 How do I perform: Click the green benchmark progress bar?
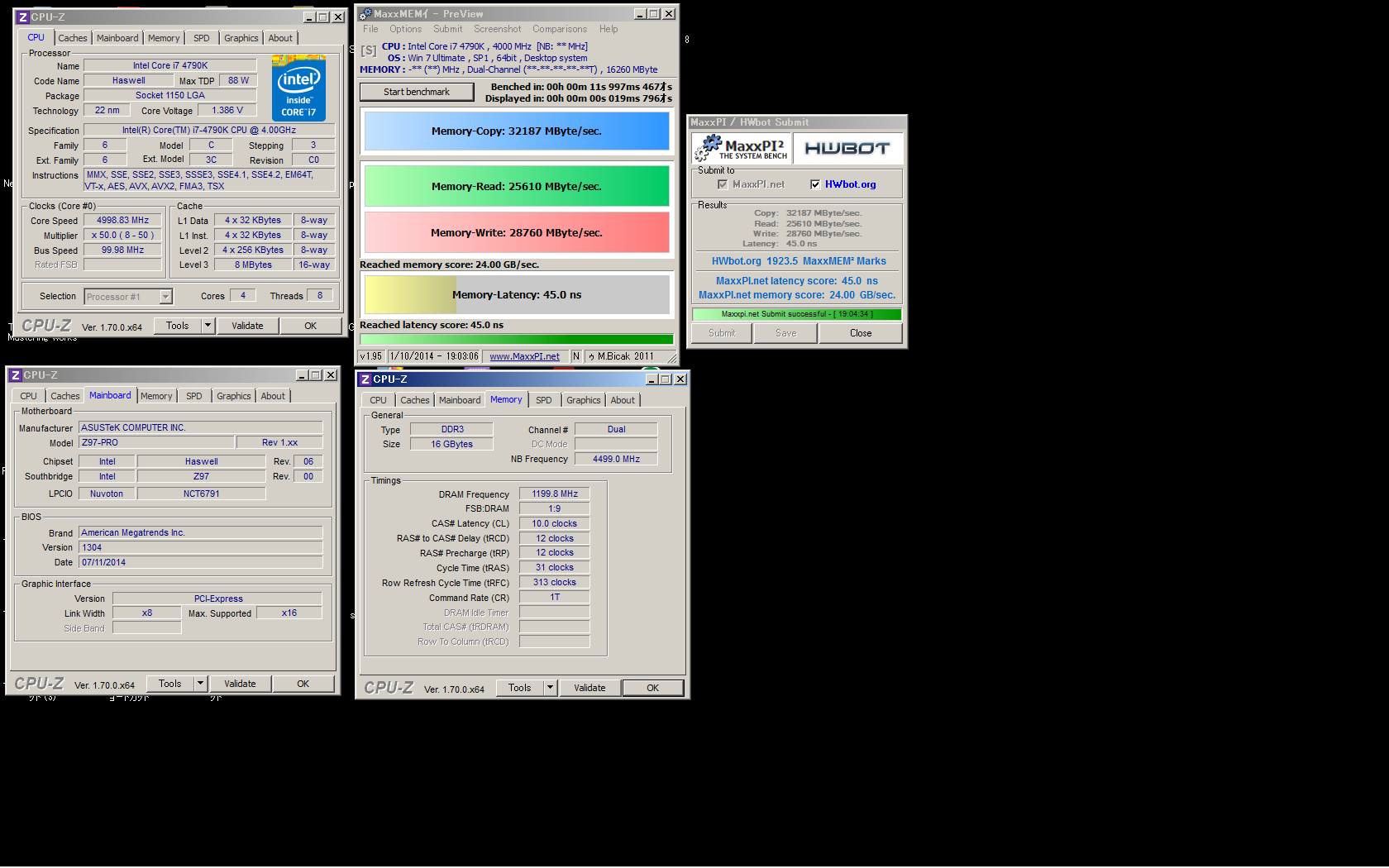[x=517, y=339]
